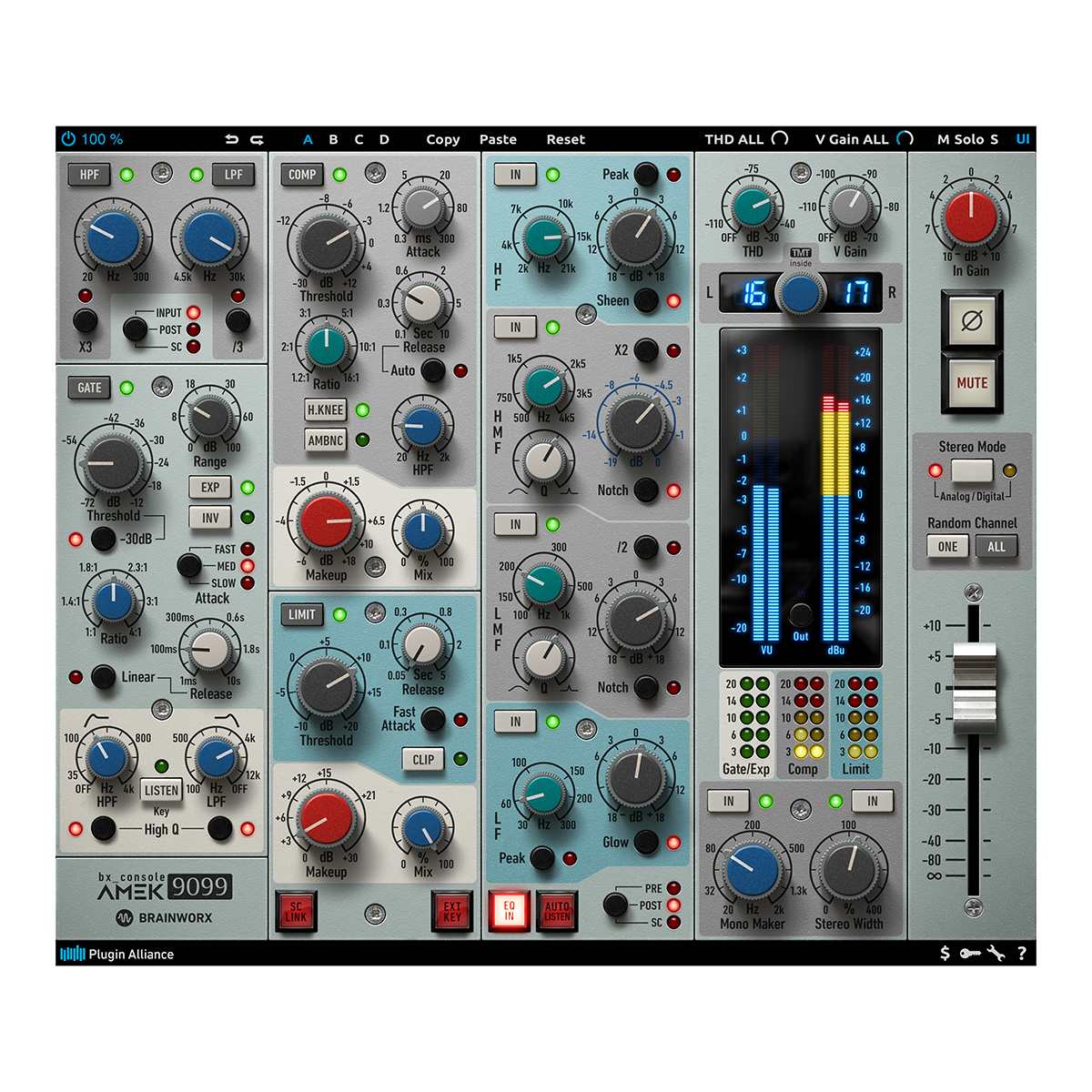The width and height of the screenshot is (1092, 1092).
Task: Open the wrench settings icon
Action: tap(996, 954)
